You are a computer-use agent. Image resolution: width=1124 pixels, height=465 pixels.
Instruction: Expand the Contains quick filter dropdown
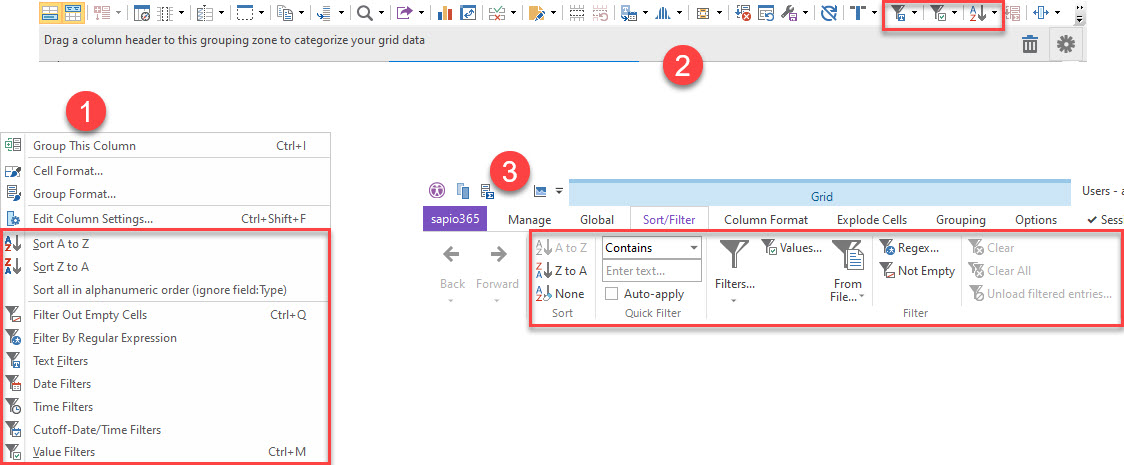(x=693, y=248)
